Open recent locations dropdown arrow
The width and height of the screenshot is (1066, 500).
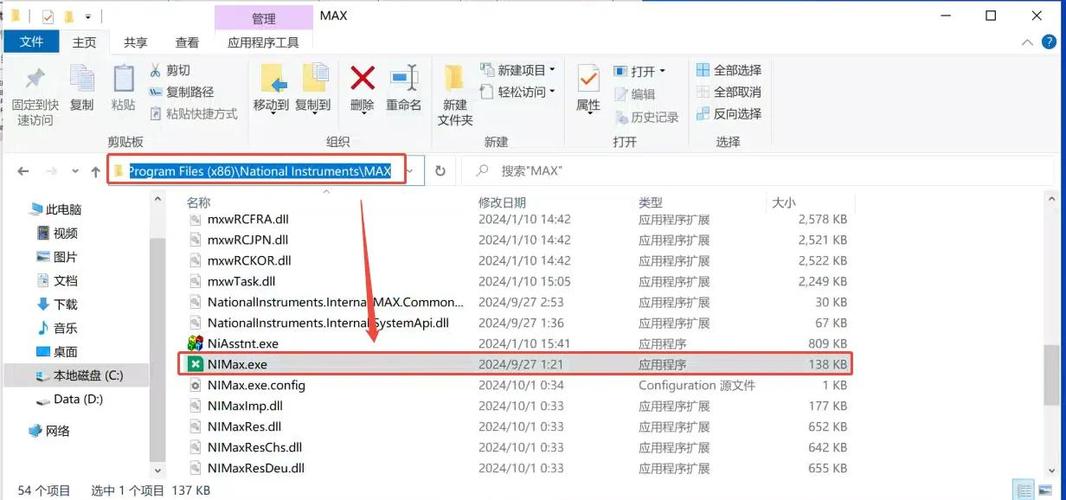click(x=75, y=171)
